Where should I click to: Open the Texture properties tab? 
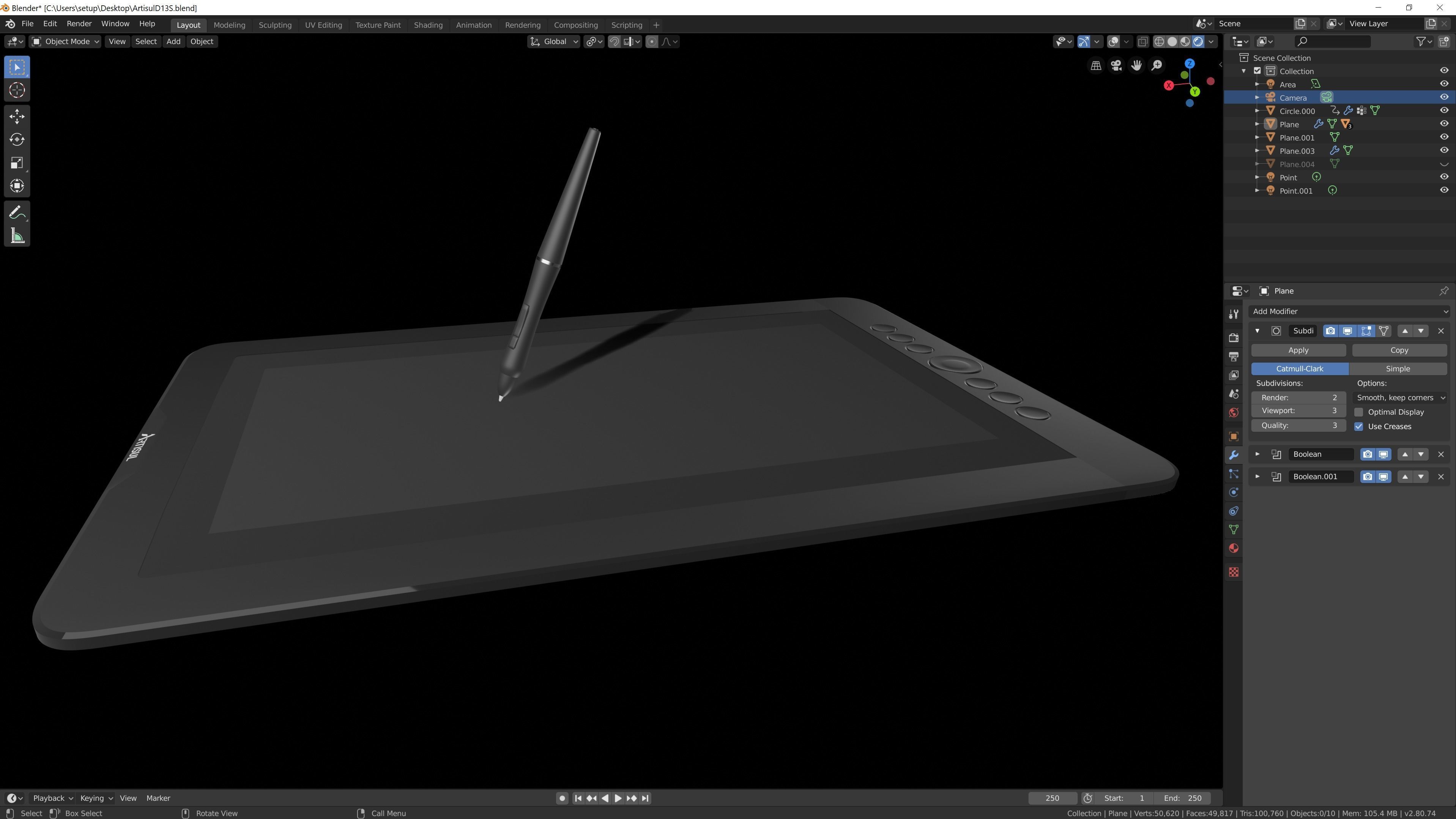(x=1234, y=573)
